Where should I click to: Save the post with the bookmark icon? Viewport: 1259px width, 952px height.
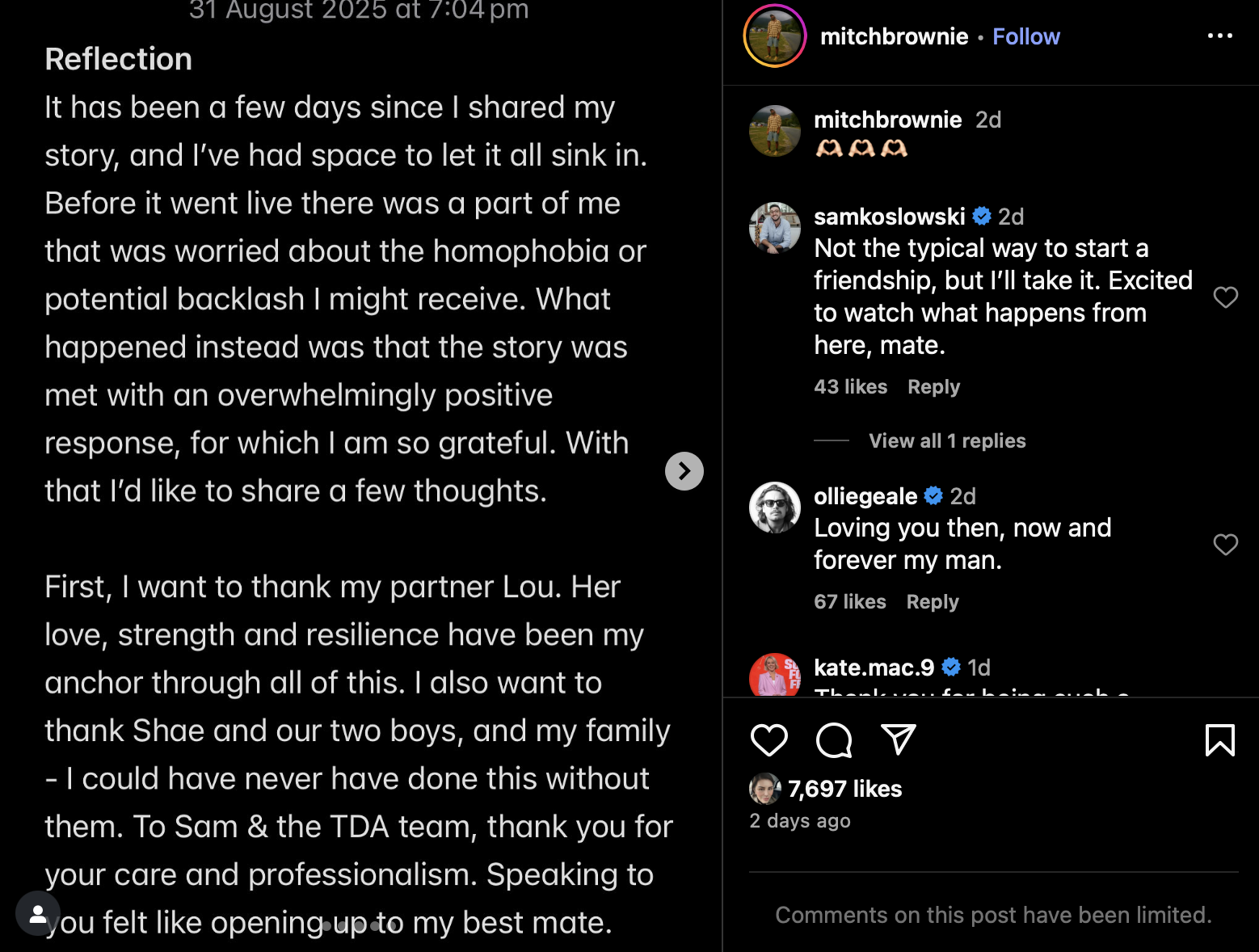tap(1219, 739)
